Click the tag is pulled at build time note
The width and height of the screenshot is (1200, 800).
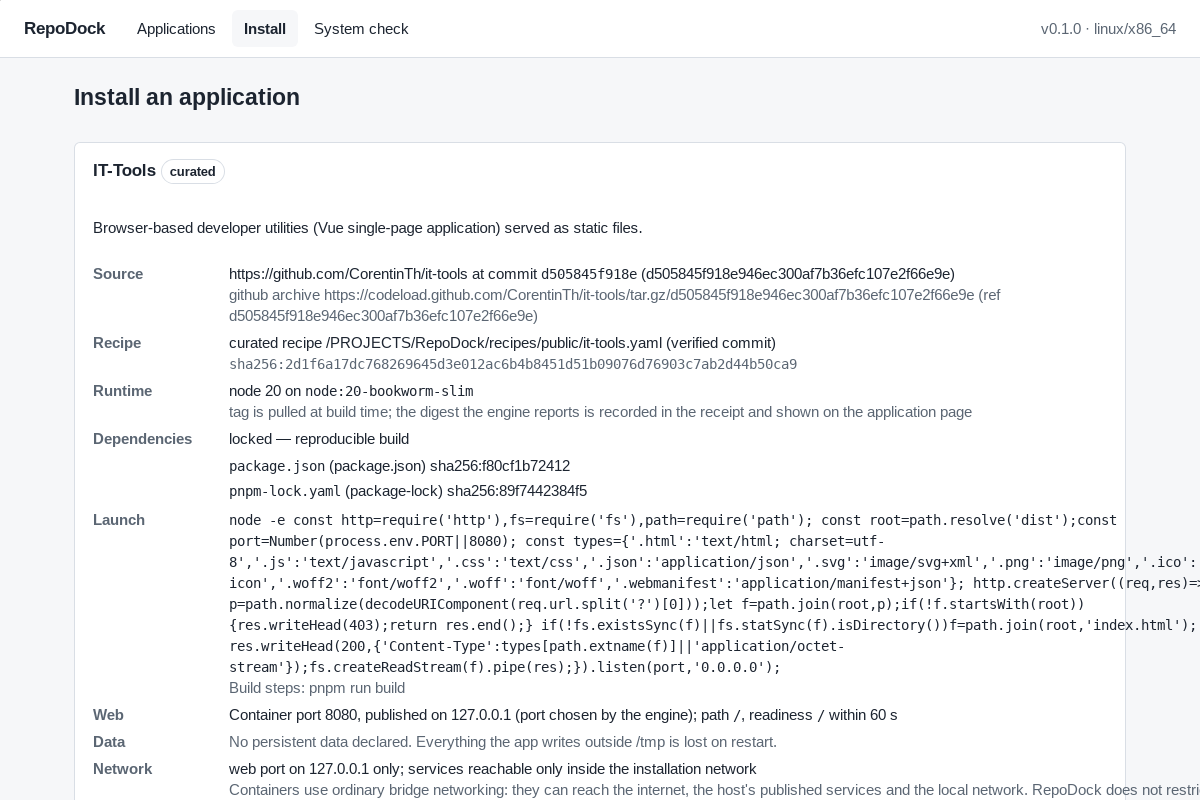(x=600, y=412)
